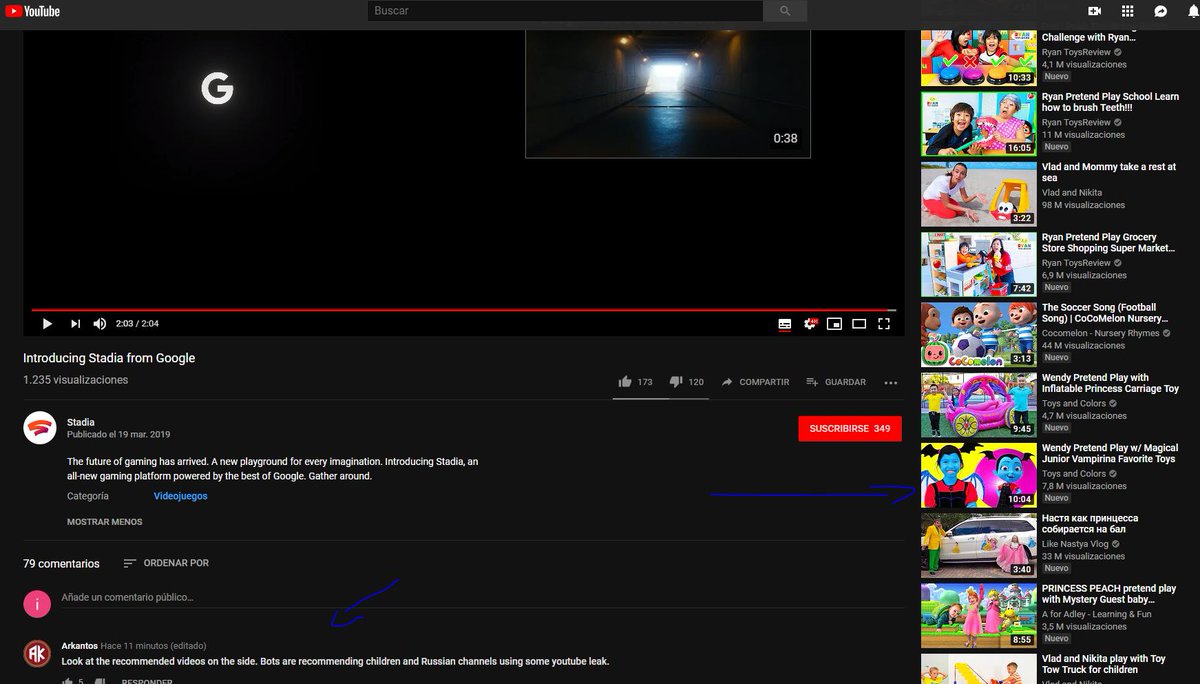Open the Stadia channel avatar
This screenshot has height=684, width=1200.
click(40, 427)
